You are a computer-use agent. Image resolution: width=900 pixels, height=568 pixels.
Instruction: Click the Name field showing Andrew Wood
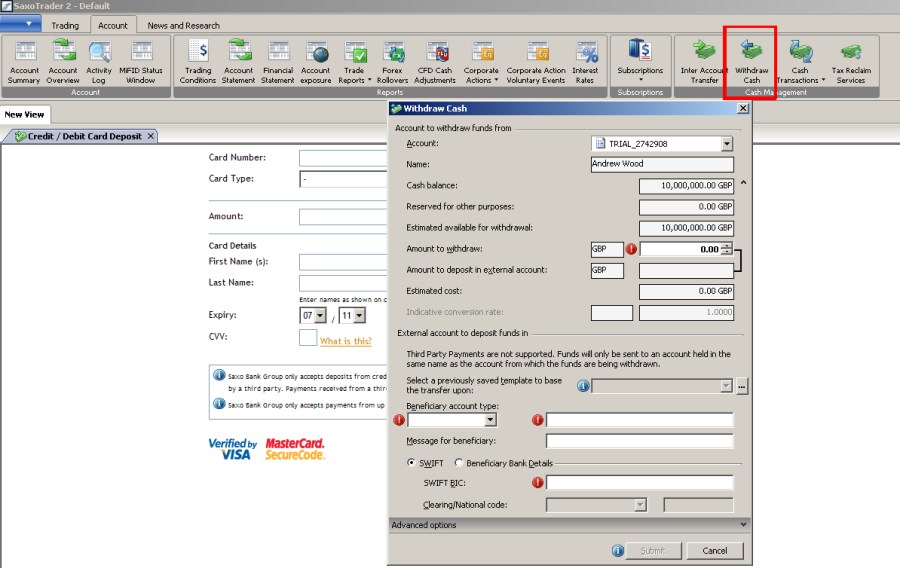662,164
